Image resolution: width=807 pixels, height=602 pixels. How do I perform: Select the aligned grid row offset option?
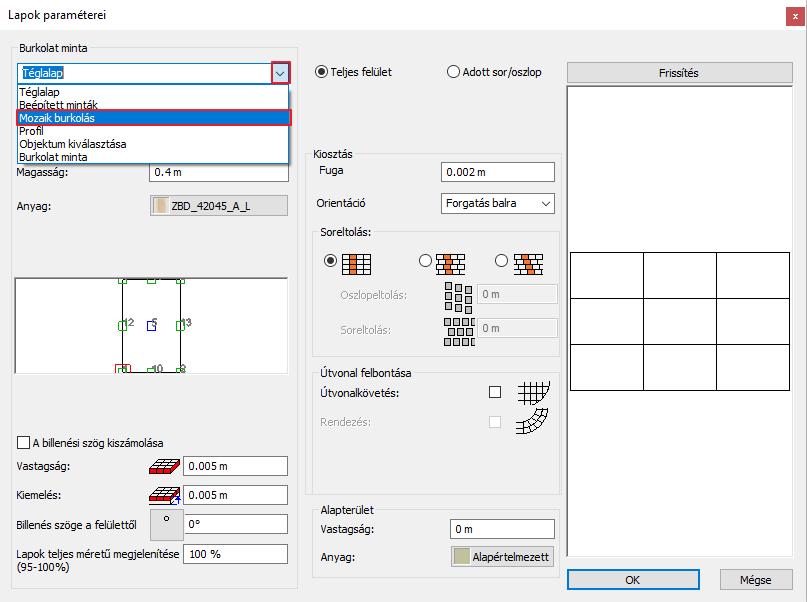click(330, 261)
